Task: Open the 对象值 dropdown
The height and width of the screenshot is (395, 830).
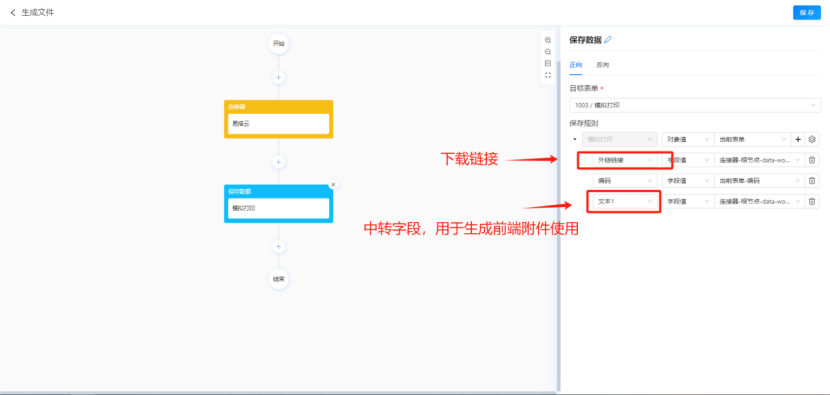Action: tap(687, 139)
